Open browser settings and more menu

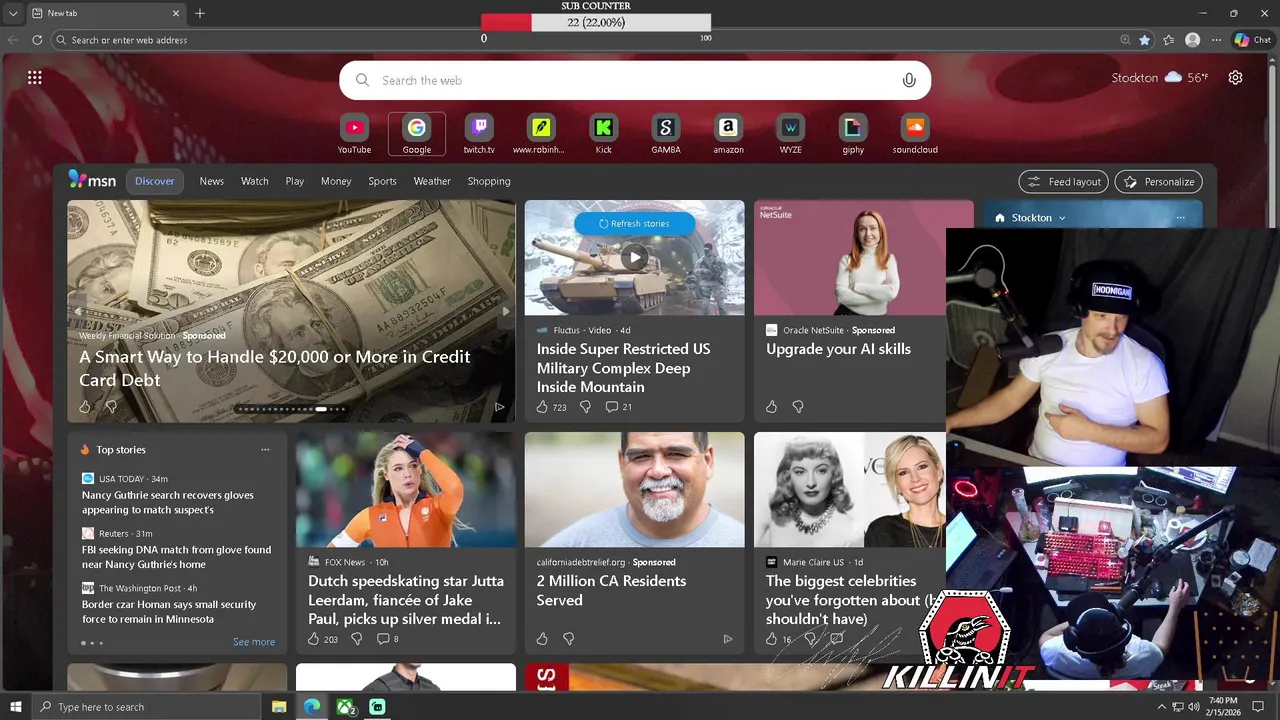click(x=1216, y=40)
